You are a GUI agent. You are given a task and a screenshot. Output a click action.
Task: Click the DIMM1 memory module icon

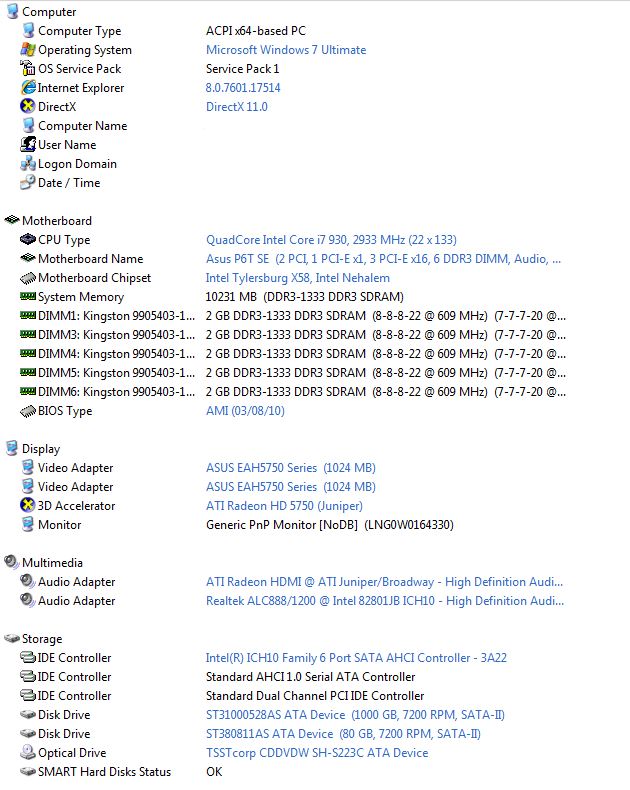pos(28,315)
